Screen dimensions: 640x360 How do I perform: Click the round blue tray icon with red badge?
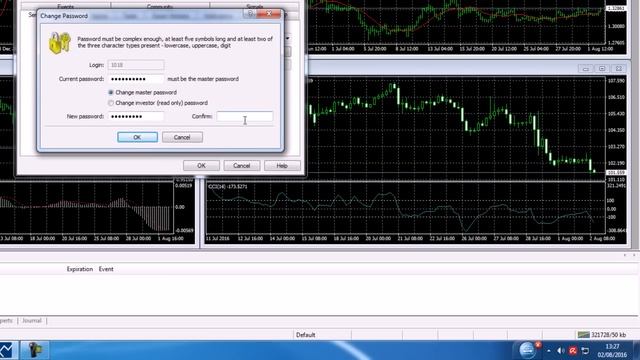[528, 350]
